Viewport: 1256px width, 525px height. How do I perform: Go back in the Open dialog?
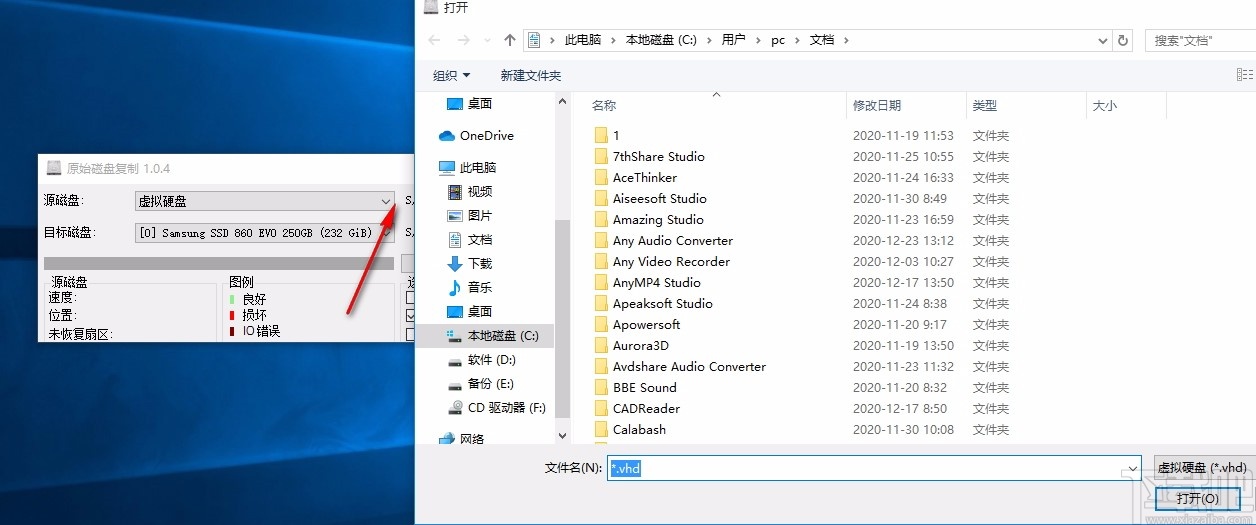coord(434,40)
